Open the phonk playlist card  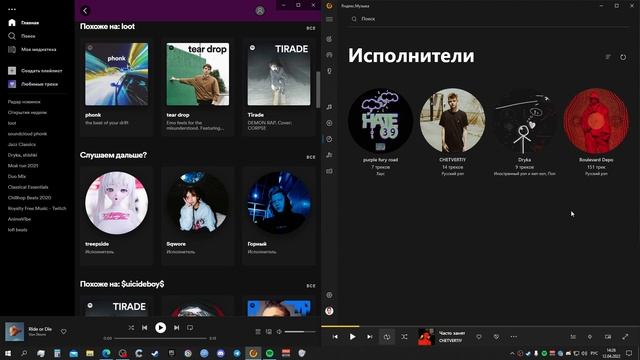point(116,87)
